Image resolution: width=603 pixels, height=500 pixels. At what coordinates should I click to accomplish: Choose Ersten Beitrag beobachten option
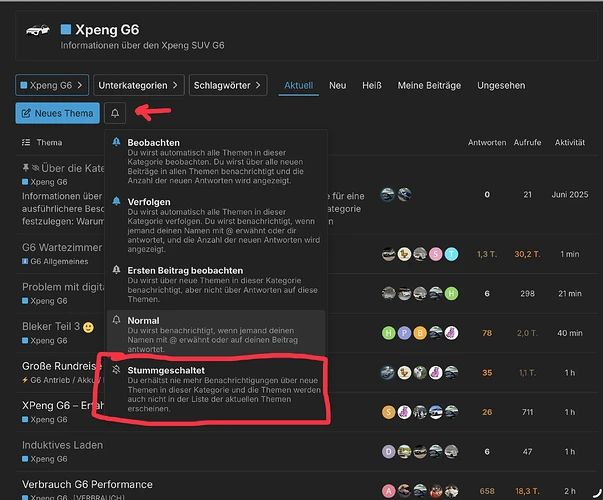coord(216,285)
